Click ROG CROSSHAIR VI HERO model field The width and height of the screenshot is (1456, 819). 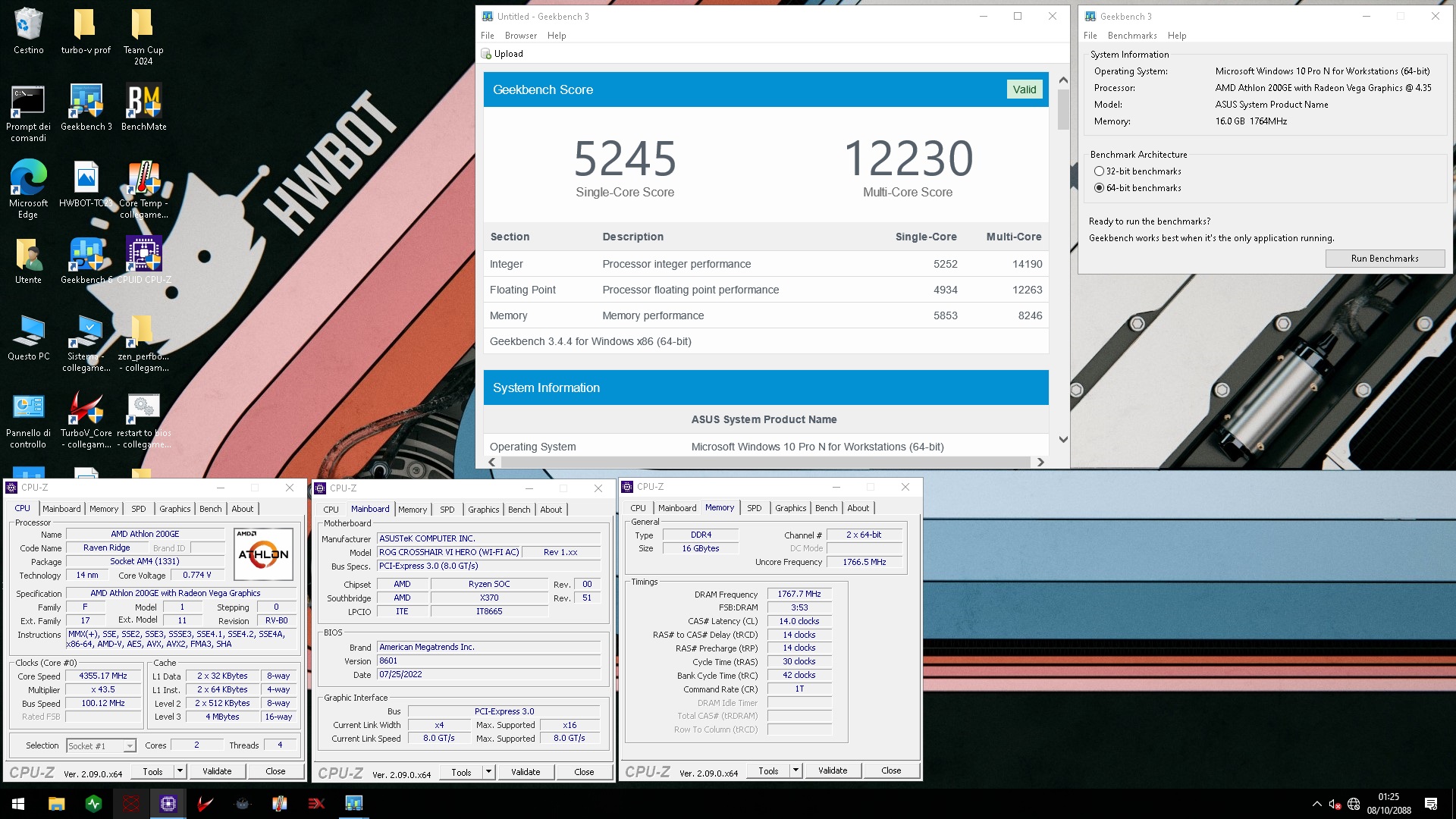pyautogui.click(x=449, y=552)
